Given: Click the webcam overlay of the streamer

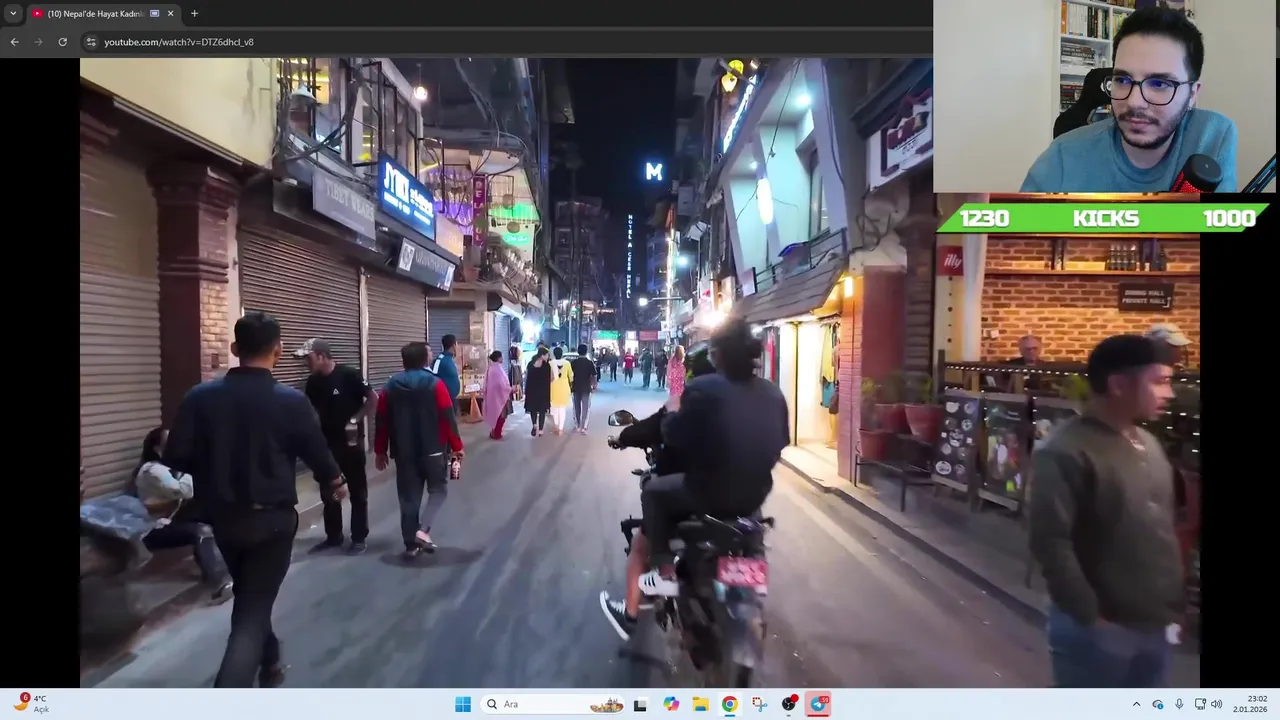Looking at the screenshot, I should pyautogui.click(x=1106, y=96).
